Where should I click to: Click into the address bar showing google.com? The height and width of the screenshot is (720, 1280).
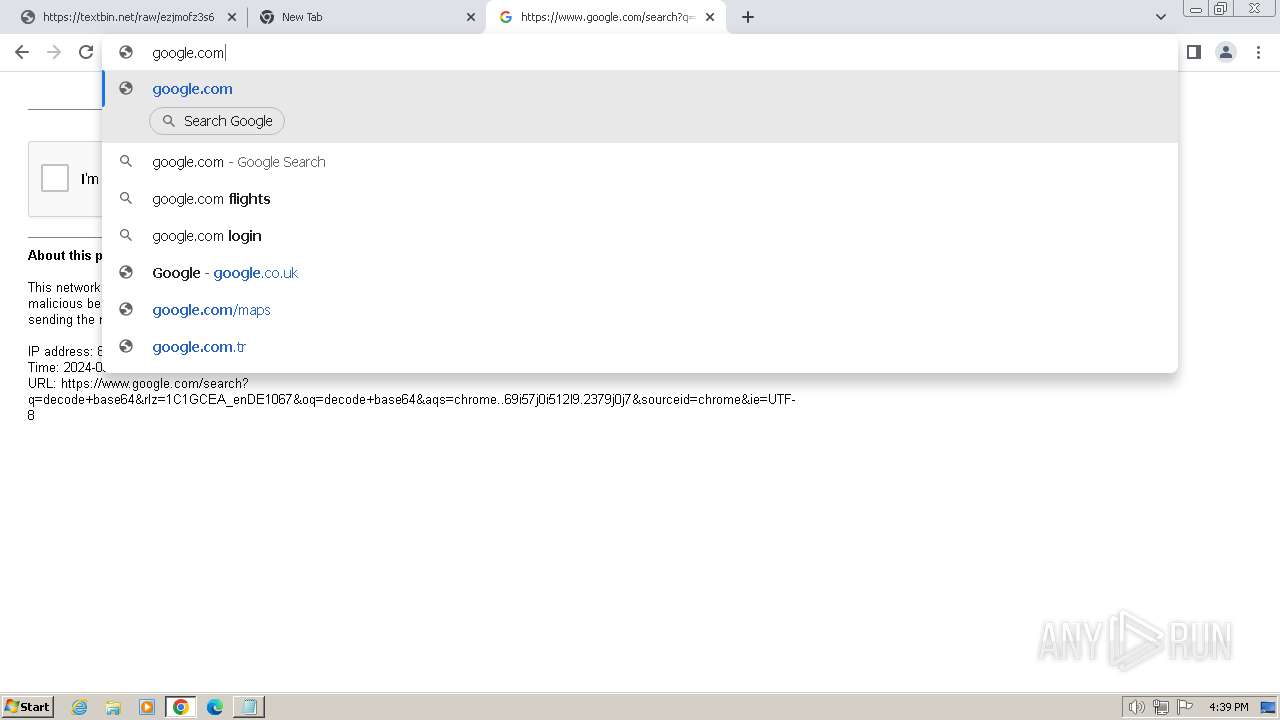pyautogui.click(x=640, y=53)
